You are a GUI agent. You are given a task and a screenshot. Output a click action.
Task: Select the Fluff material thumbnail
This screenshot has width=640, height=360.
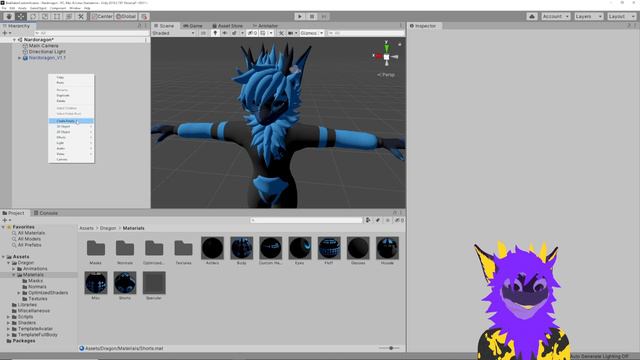click(329, 248)
